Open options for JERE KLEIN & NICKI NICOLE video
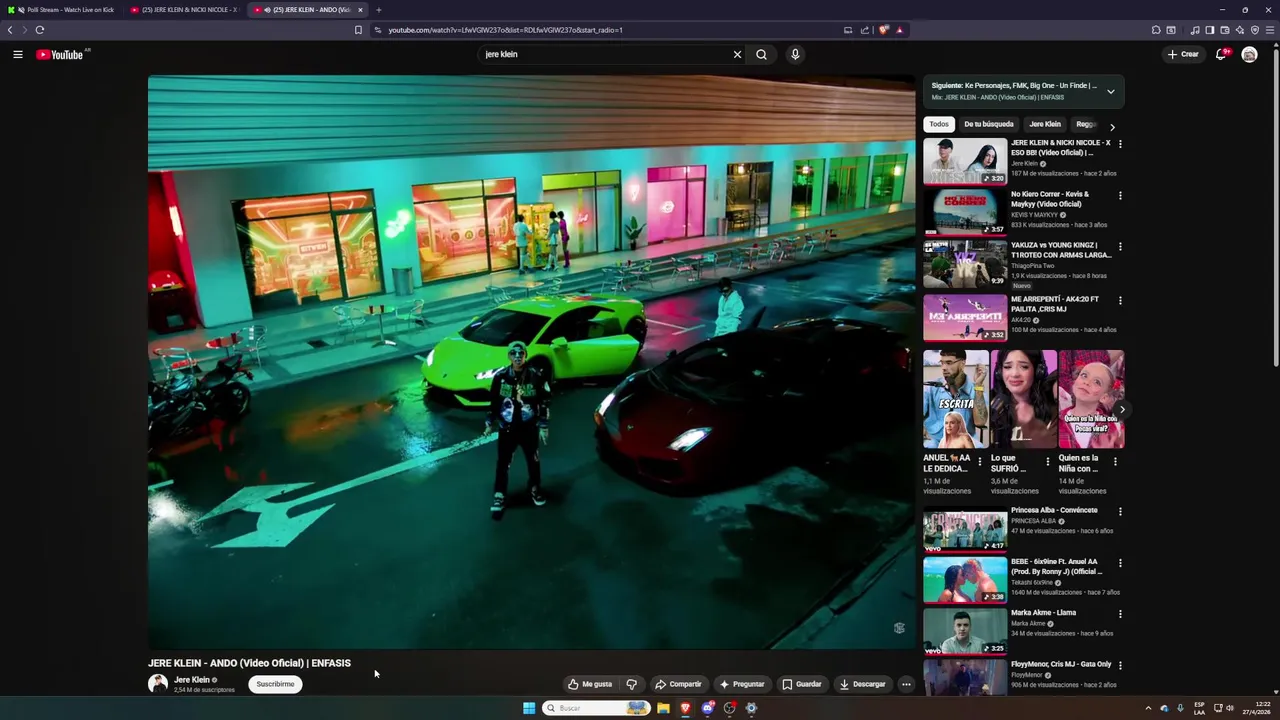Screen dimensions: 1280x720 [1120, 144]
